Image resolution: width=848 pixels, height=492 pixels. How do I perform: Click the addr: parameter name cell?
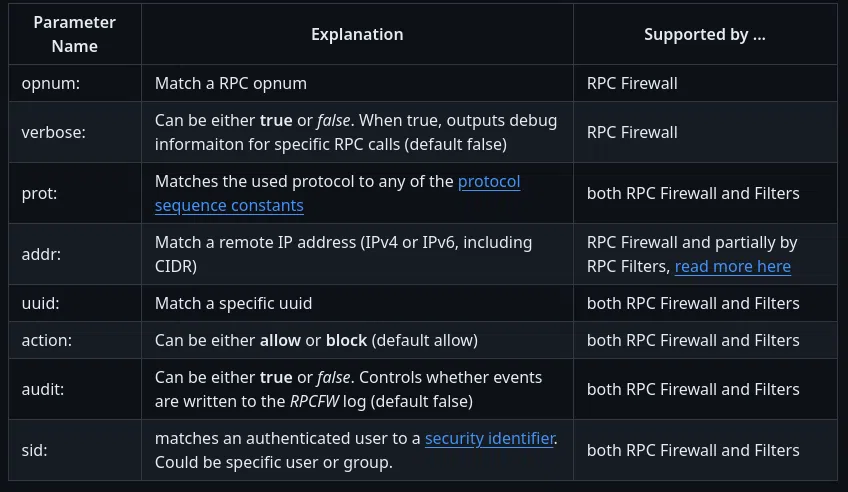click(44, 254)
